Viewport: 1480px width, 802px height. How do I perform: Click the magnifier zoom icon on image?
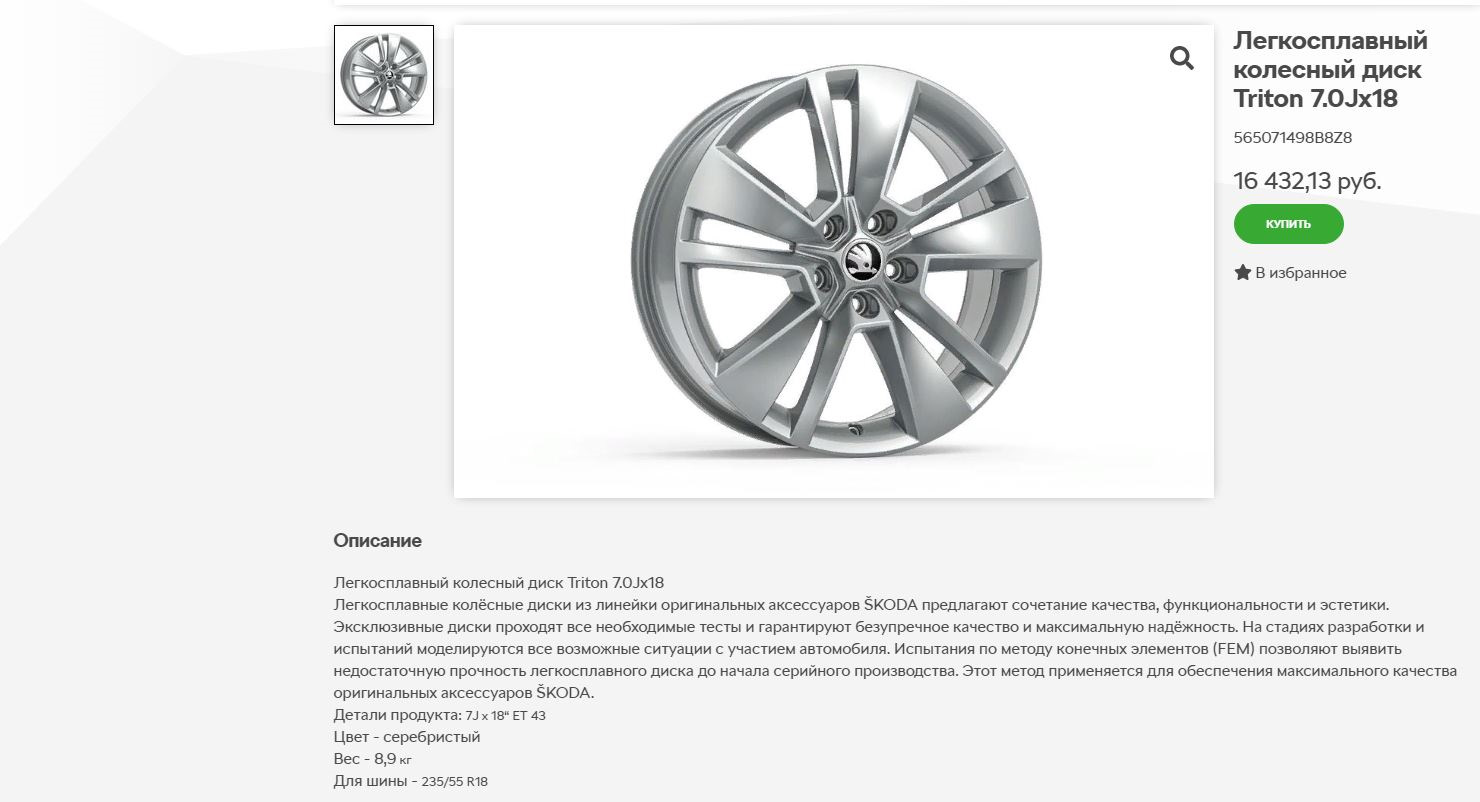coord(1181,58)
